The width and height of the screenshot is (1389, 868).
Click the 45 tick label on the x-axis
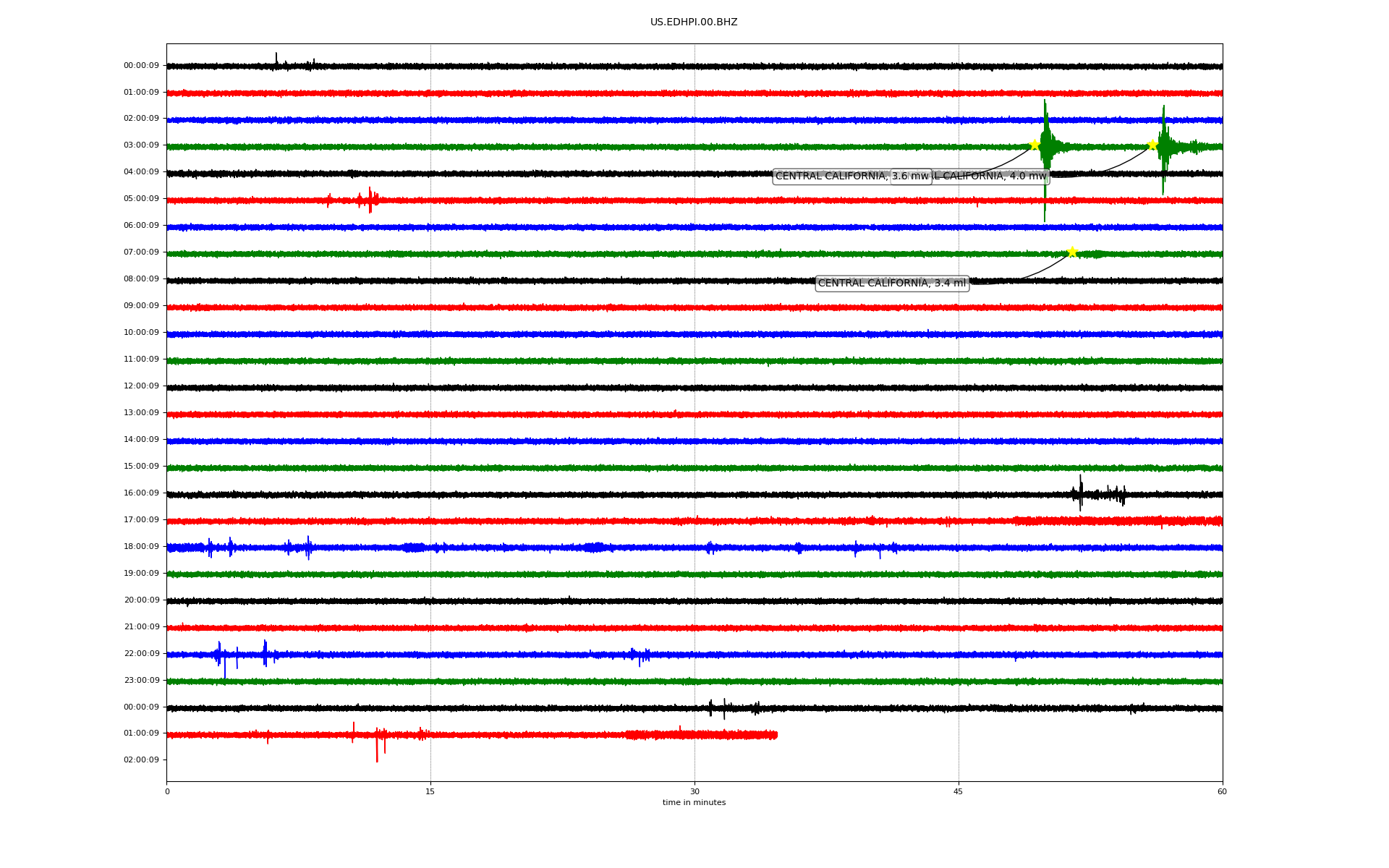[x=959, y=791]
